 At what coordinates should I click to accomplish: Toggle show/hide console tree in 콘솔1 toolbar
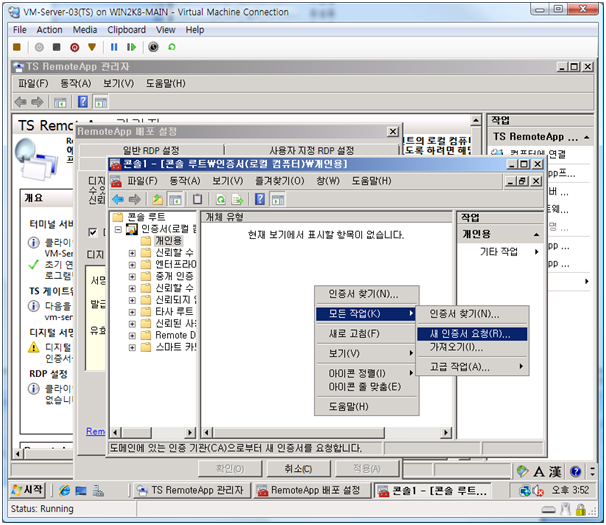(175, 199)
